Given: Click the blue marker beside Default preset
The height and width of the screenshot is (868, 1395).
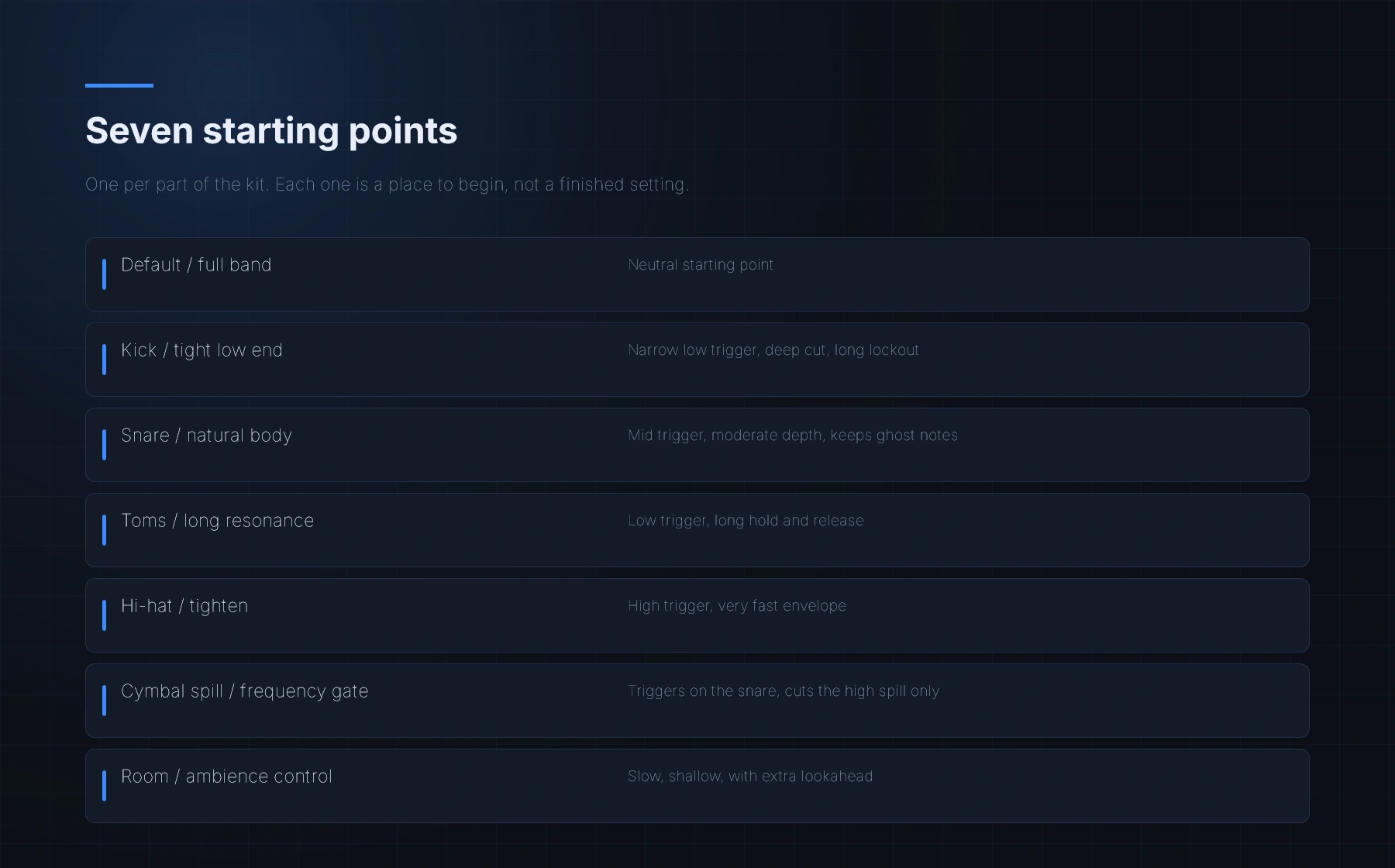Looking at the screenshot, I should pos(104,274).
